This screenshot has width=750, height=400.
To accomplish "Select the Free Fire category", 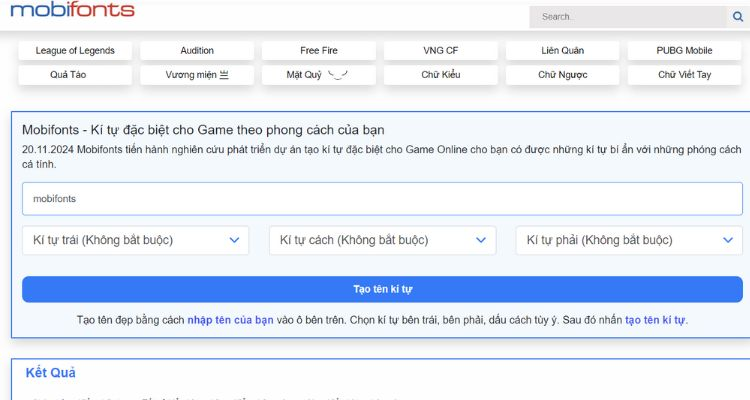I will click(319, 51).
